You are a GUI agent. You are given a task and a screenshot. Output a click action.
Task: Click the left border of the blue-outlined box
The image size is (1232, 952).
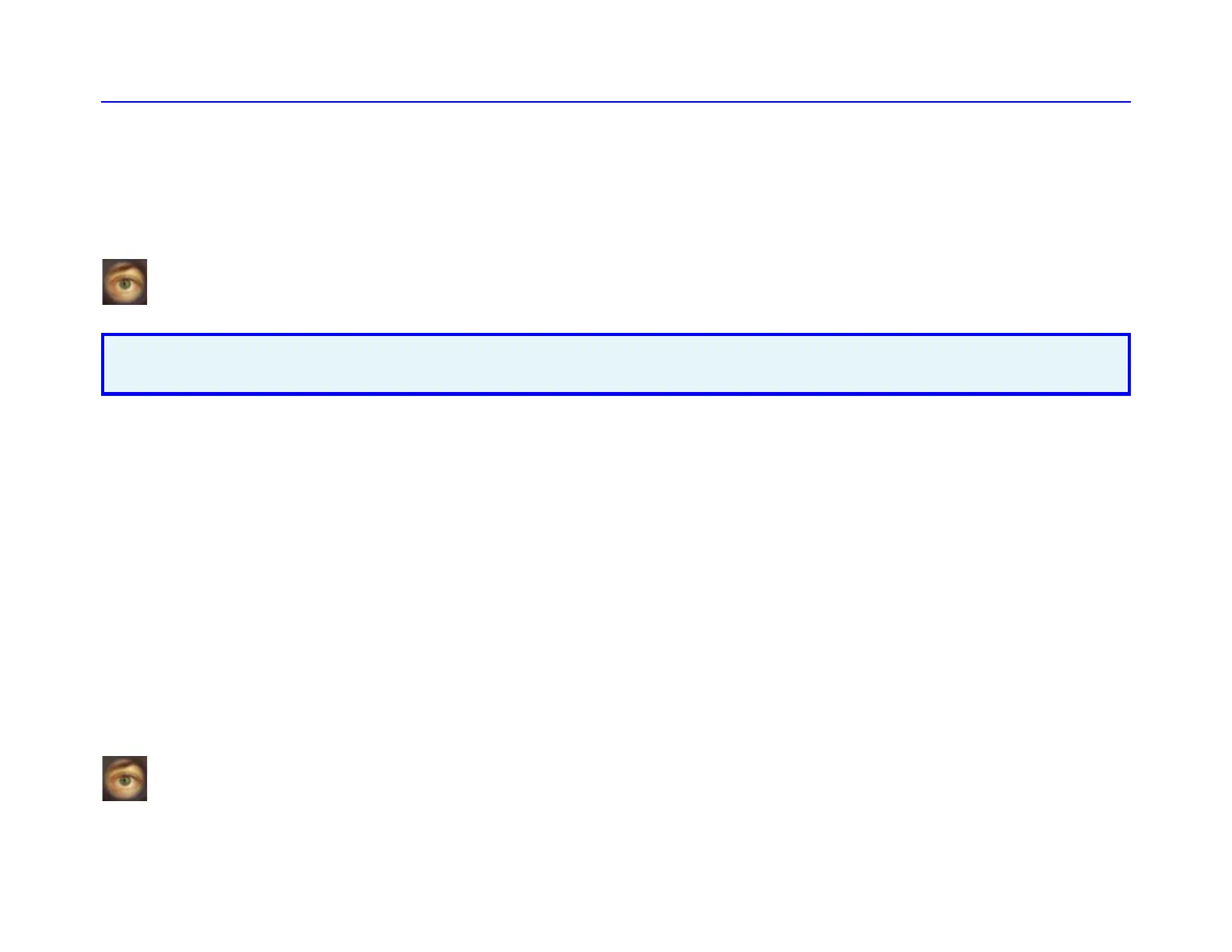[x=103, y=365]
